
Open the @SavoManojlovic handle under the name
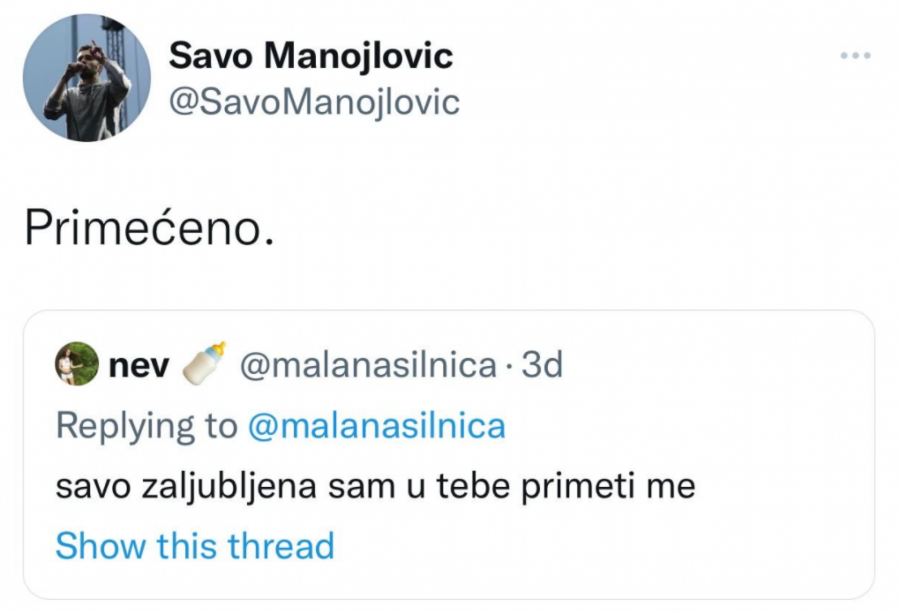[314, 101]
